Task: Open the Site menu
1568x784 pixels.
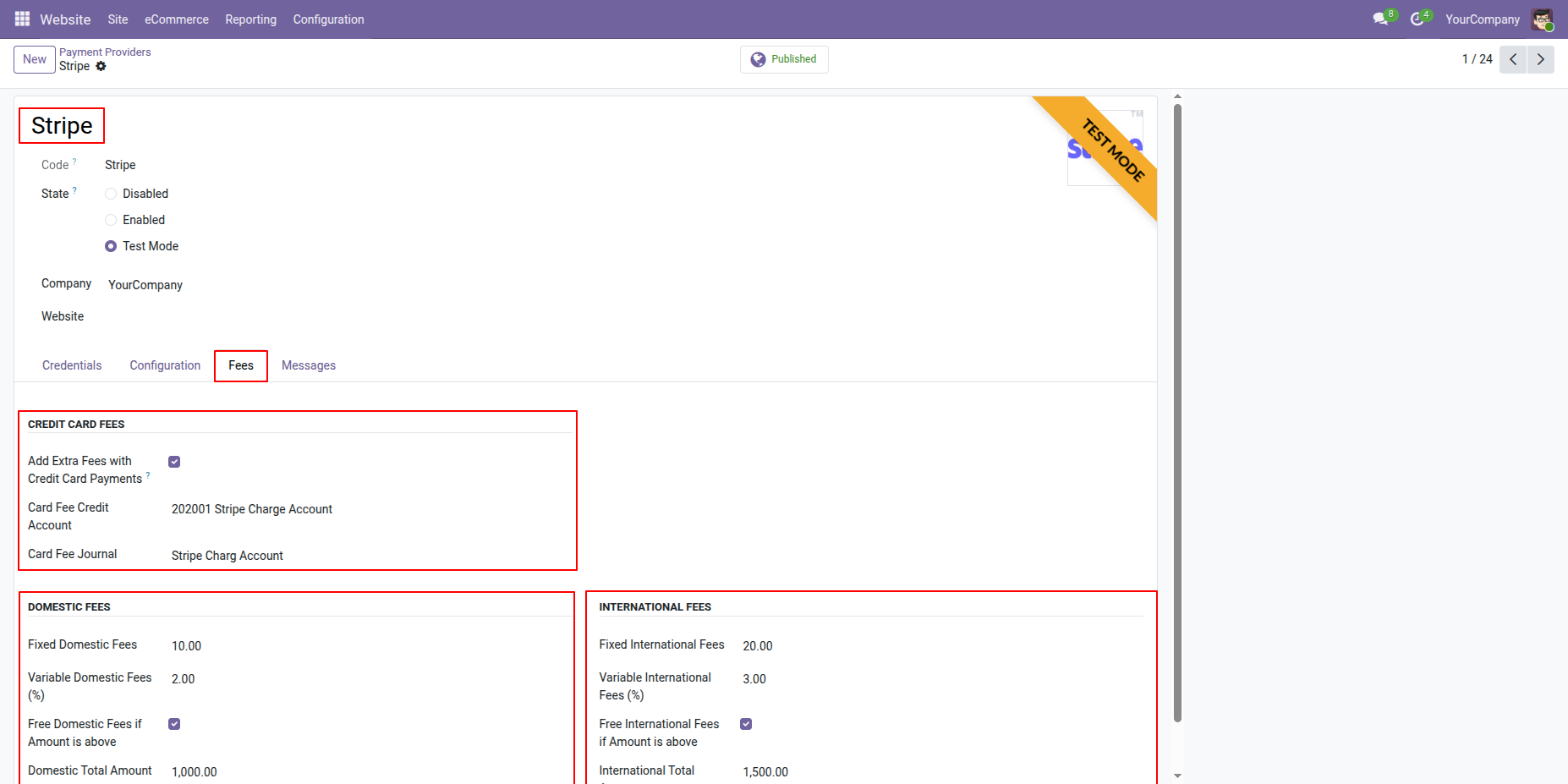Action: coord(118,19)
